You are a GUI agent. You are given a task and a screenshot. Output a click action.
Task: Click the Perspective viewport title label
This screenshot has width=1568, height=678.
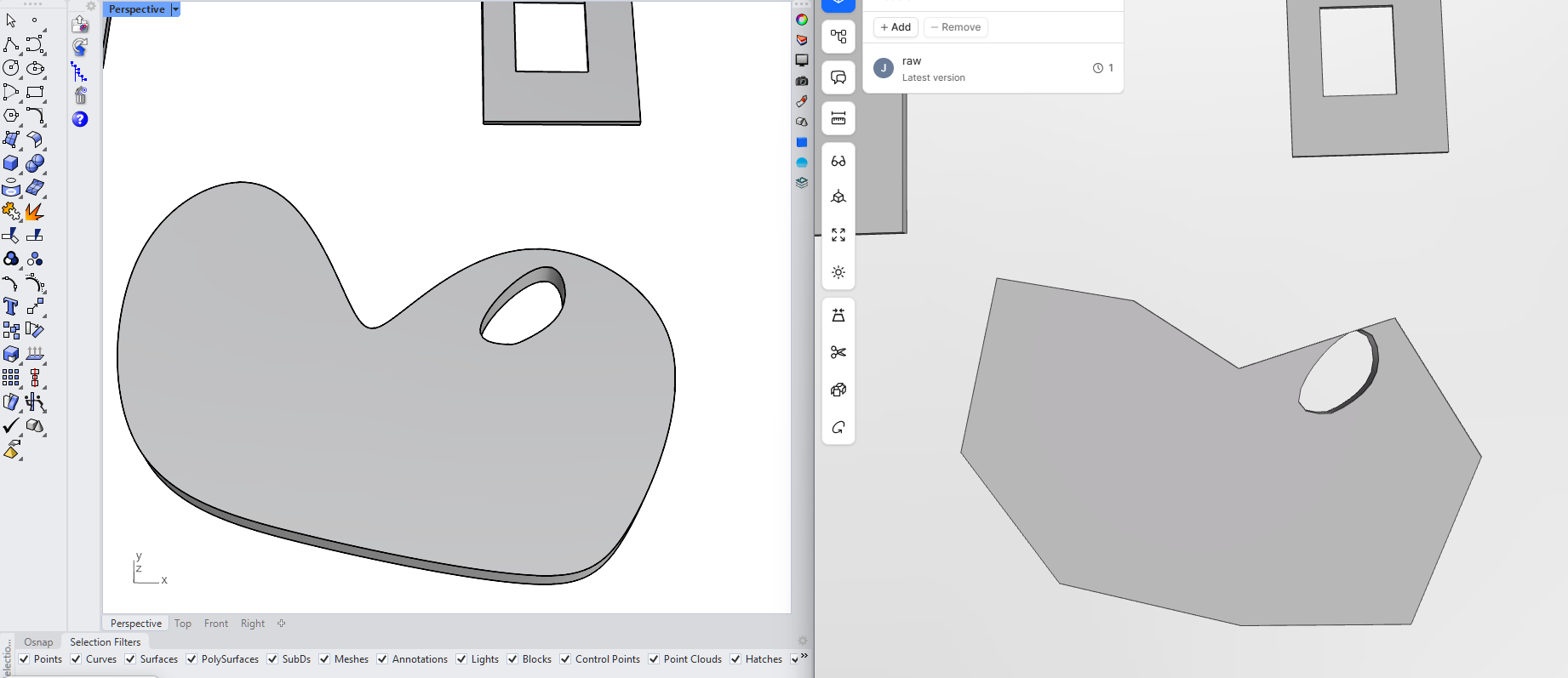137,9
